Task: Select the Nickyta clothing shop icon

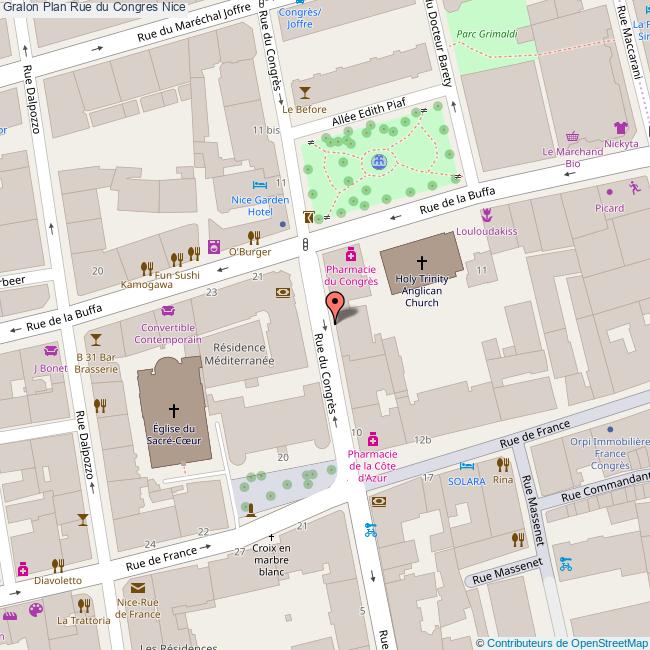Action: tap(620, 128)
